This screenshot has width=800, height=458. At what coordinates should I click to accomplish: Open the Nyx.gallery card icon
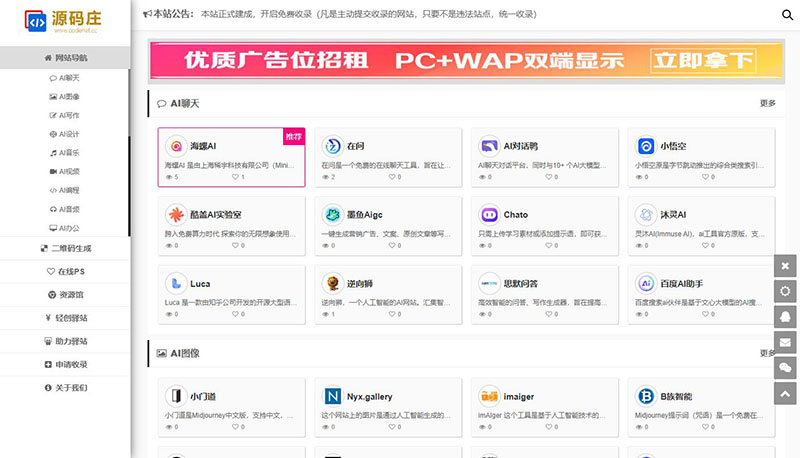pyautogui.click(x=333, y=396)
